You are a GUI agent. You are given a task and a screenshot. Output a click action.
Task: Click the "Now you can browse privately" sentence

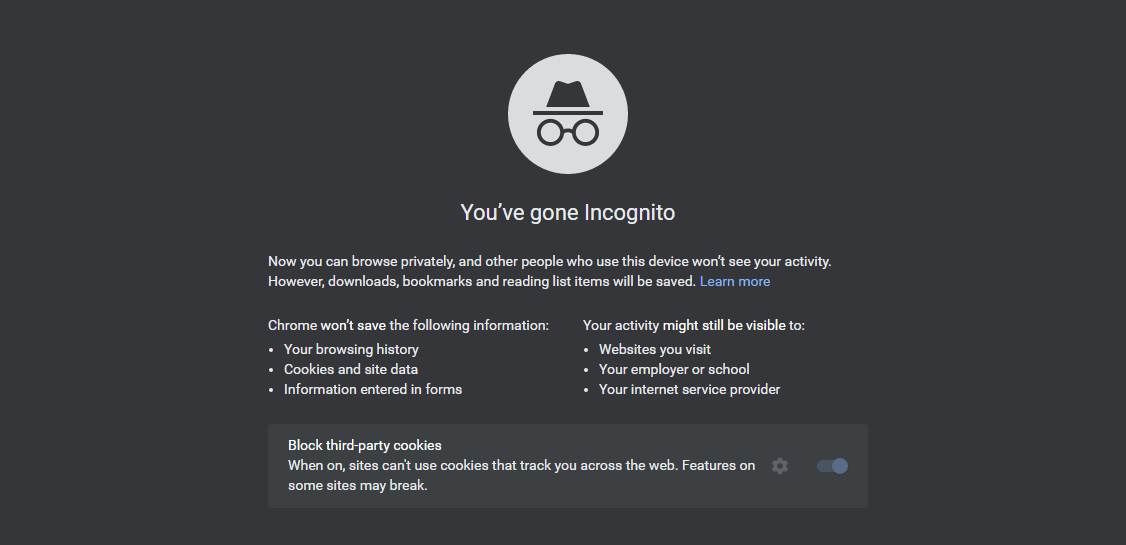(x=549, y=261)
